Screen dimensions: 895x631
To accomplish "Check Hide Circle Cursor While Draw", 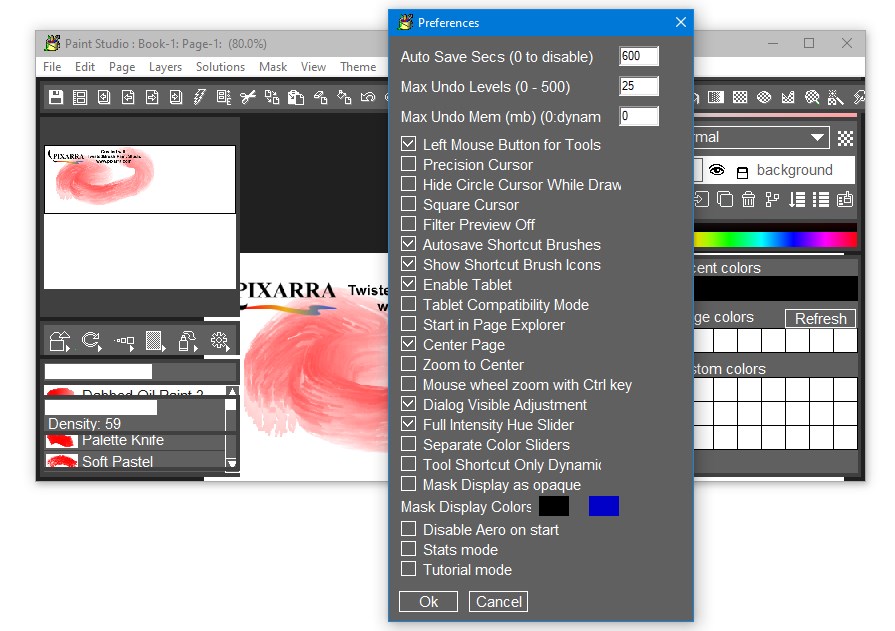I will [408, 184].
